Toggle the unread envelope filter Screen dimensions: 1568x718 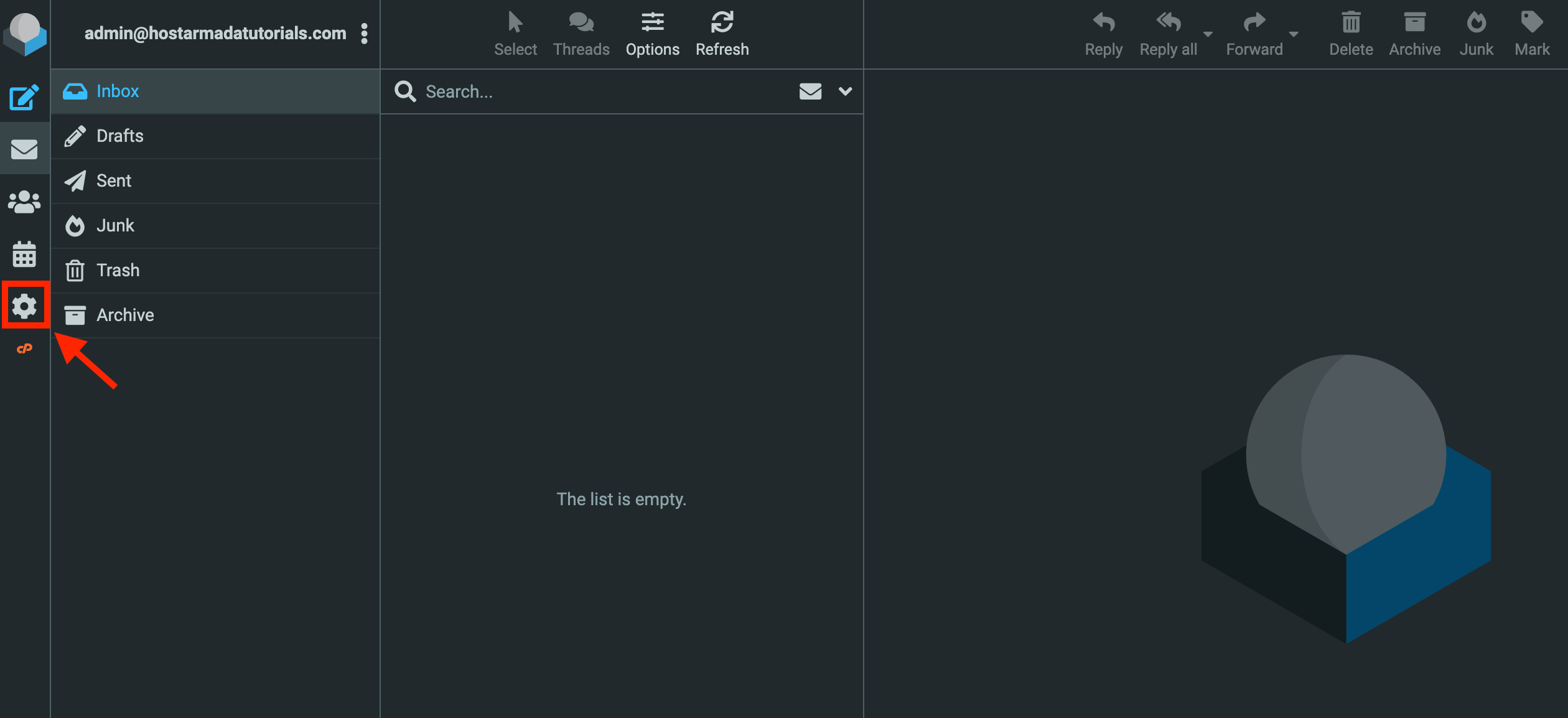pos(810,91)
